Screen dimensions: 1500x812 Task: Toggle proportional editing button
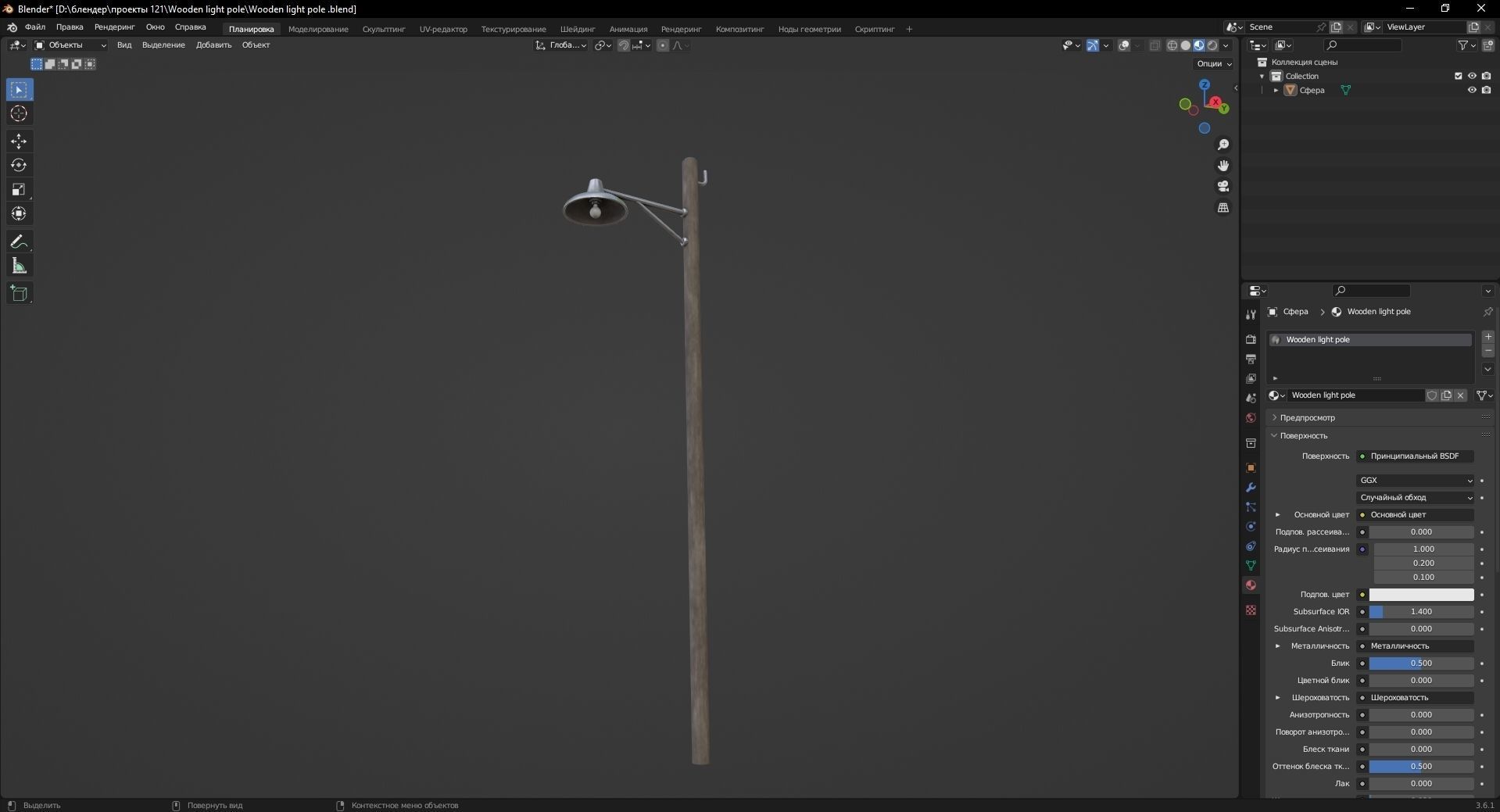pos(663,45)
